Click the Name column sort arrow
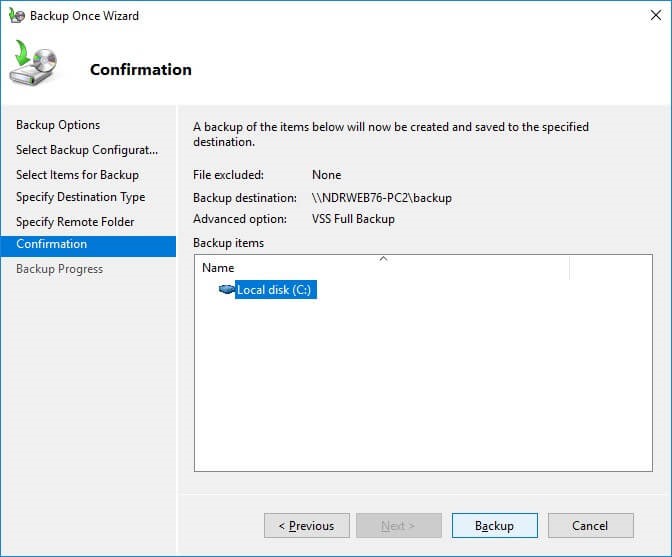This screenshot has width=672, height=557. pyautogui.click(x=384, y=259)
